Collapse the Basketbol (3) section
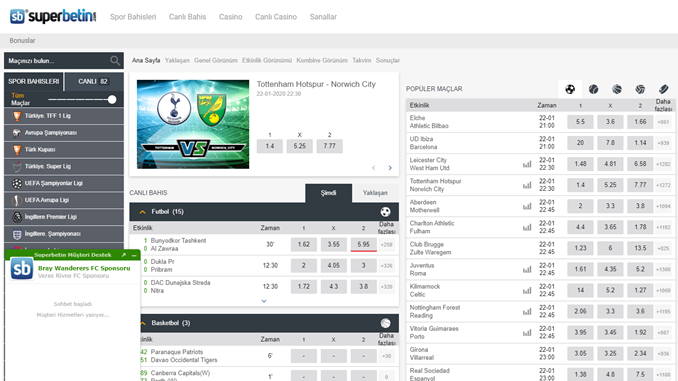Viewport: 678px width, 381px height. click(x=142, y=323)
